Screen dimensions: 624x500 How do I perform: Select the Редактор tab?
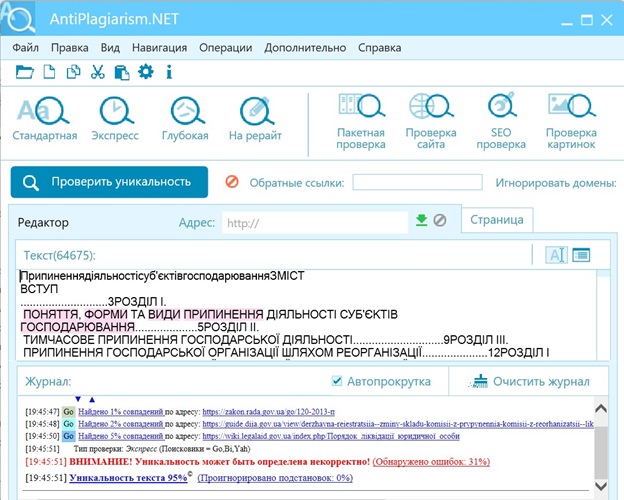[x=43, y=223]
